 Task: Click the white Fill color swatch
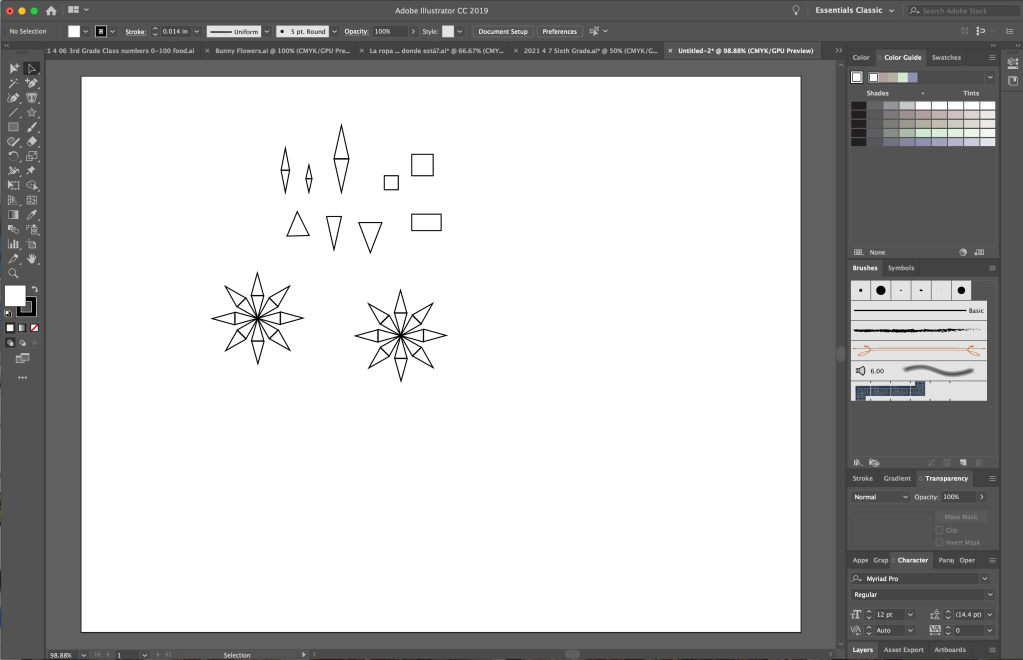pos(74,32)
